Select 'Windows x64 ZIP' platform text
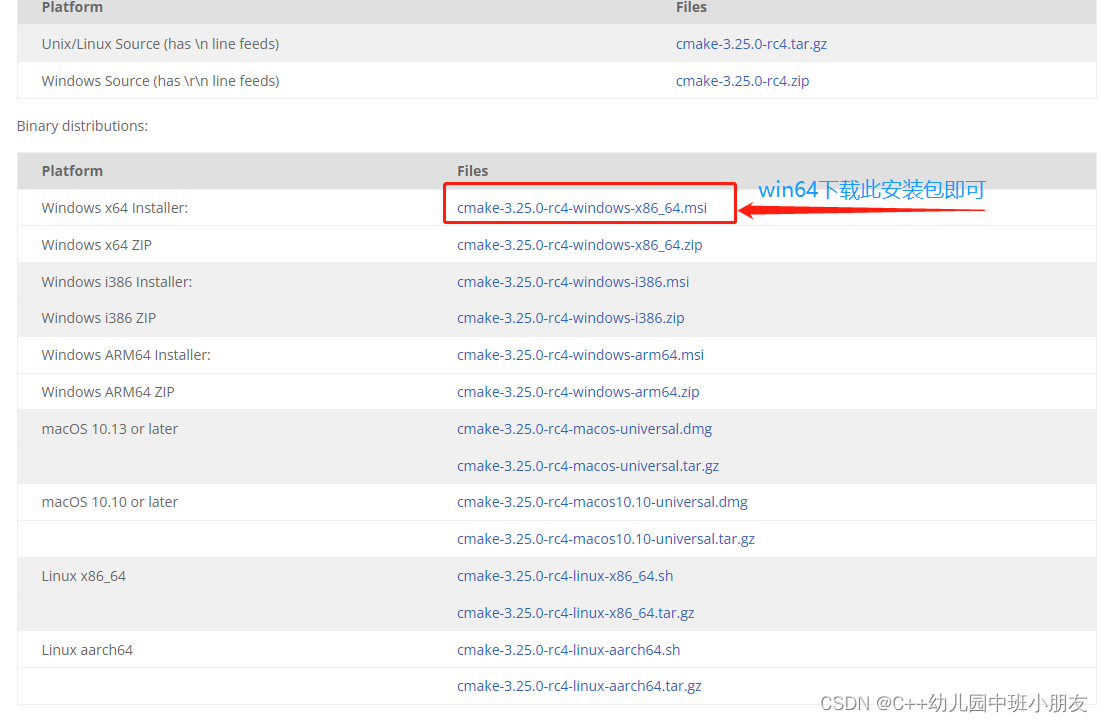 [96, 245]
